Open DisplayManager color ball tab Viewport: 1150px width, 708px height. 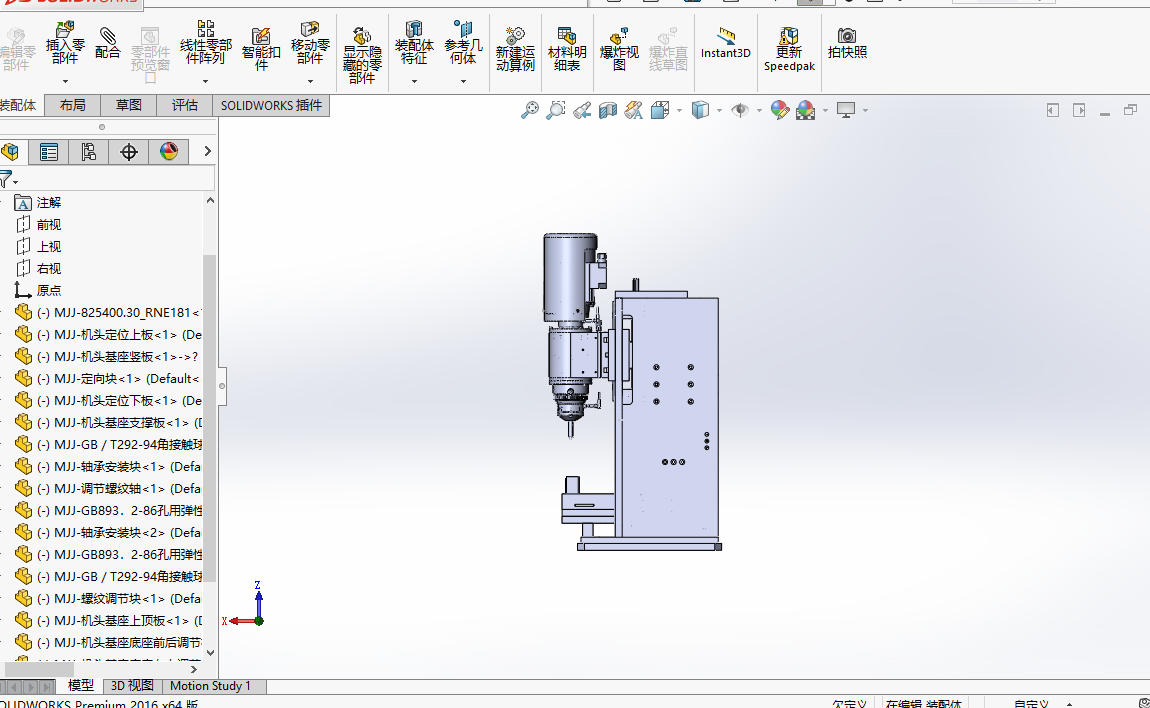coord(169,152)
